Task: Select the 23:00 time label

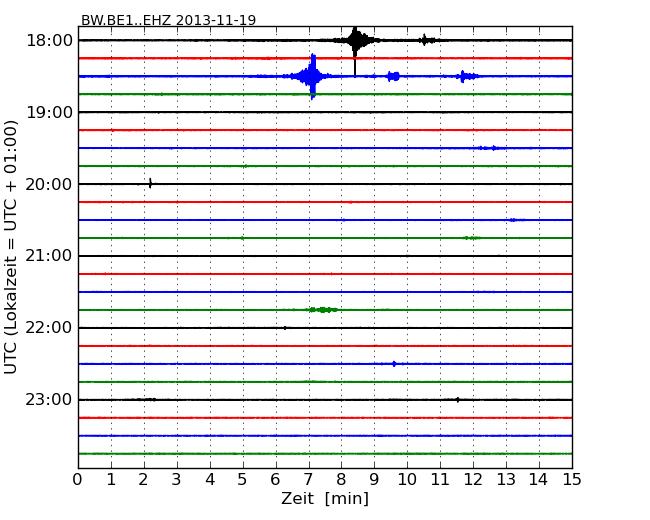Action: pos(49,400)
